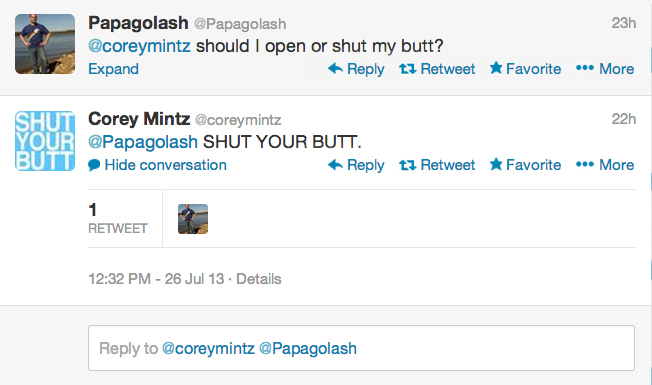Click in the Reply to @coreymintz text box
Screen dimensions: 652x385
tap(361, 348)
